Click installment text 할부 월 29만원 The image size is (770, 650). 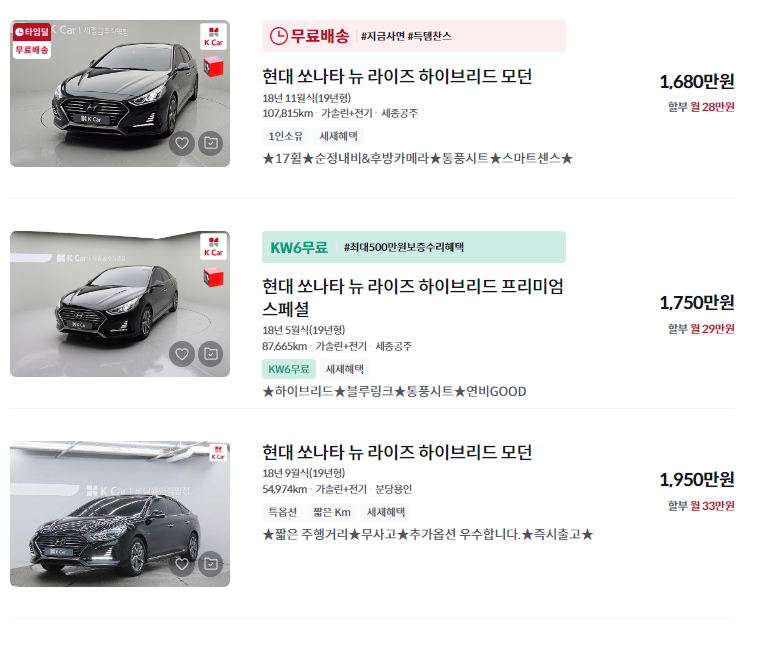701,328
